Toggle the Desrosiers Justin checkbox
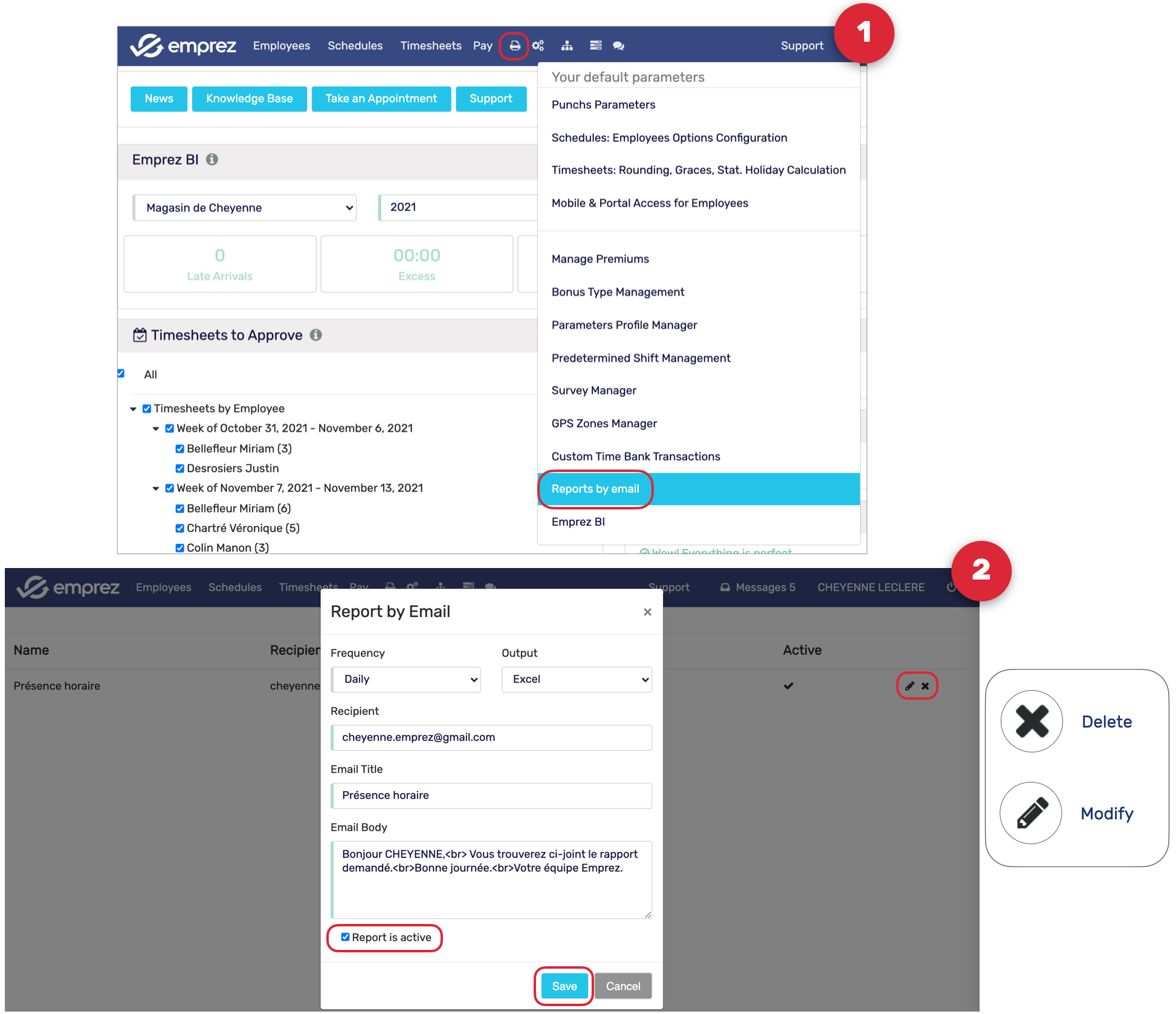 click(179, 468)
